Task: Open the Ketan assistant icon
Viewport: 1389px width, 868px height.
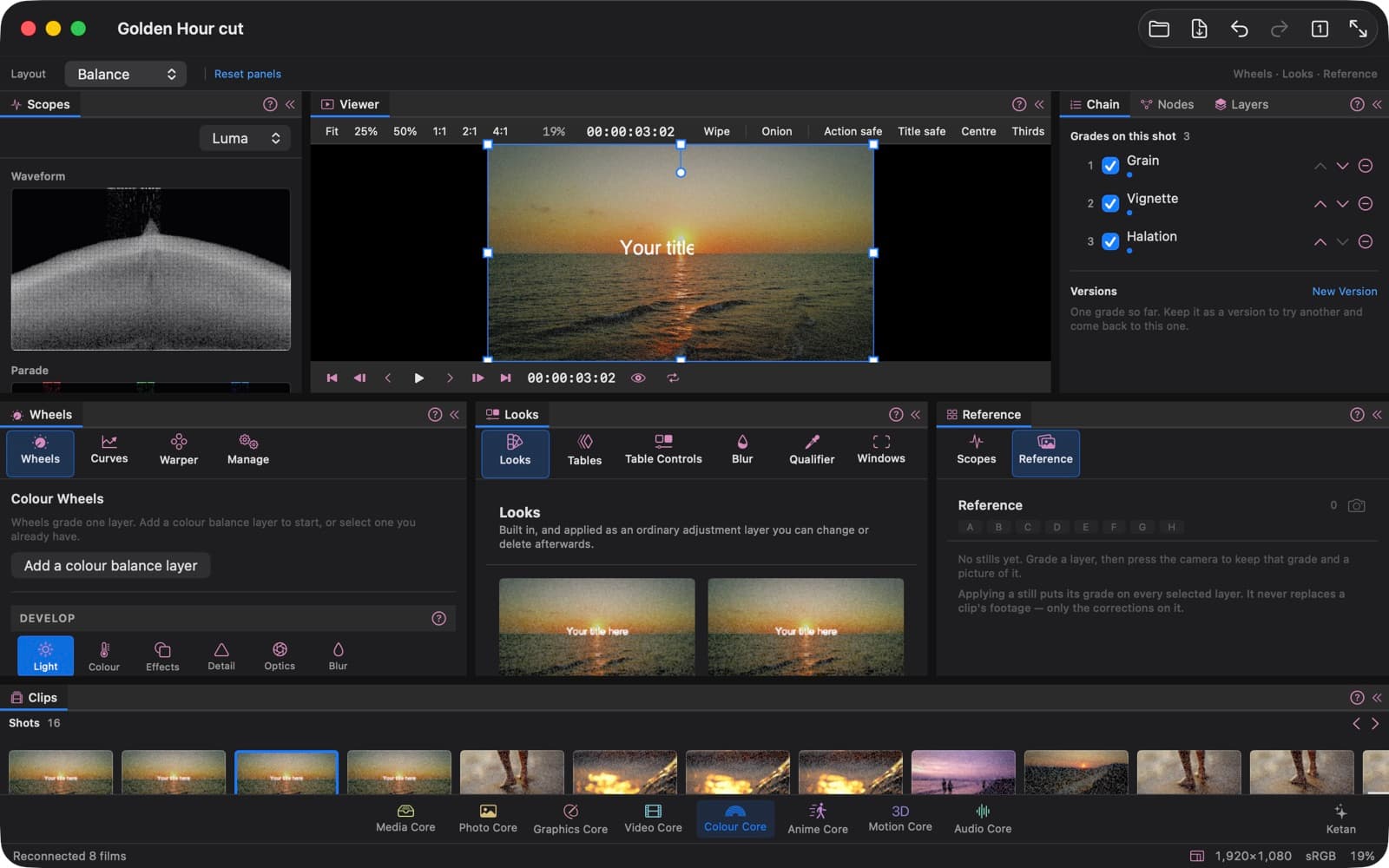Action: [x=1340, y=819]
